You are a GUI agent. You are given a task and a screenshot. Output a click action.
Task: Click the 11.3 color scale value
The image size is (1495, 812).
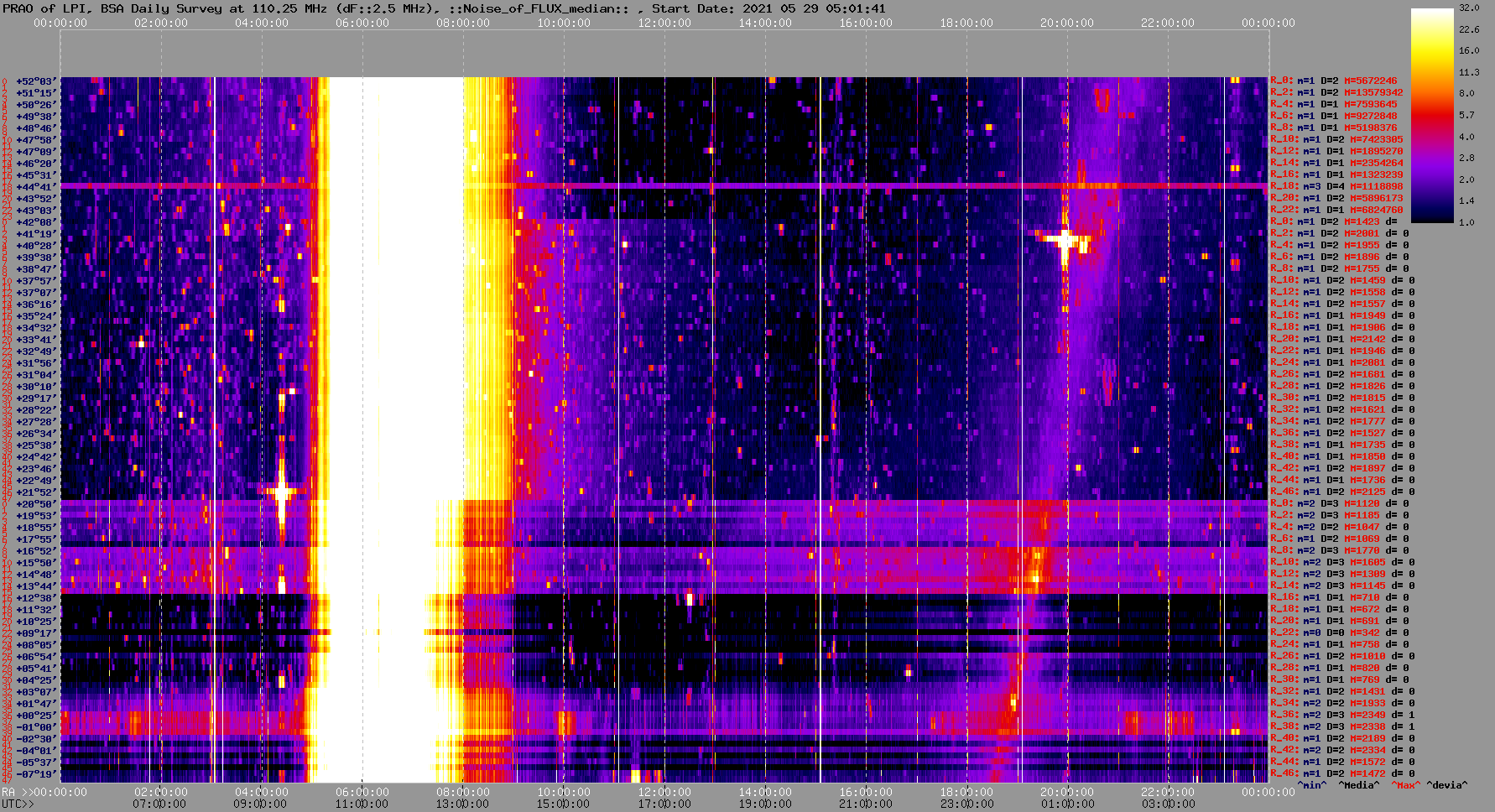tap(1469, 72)
